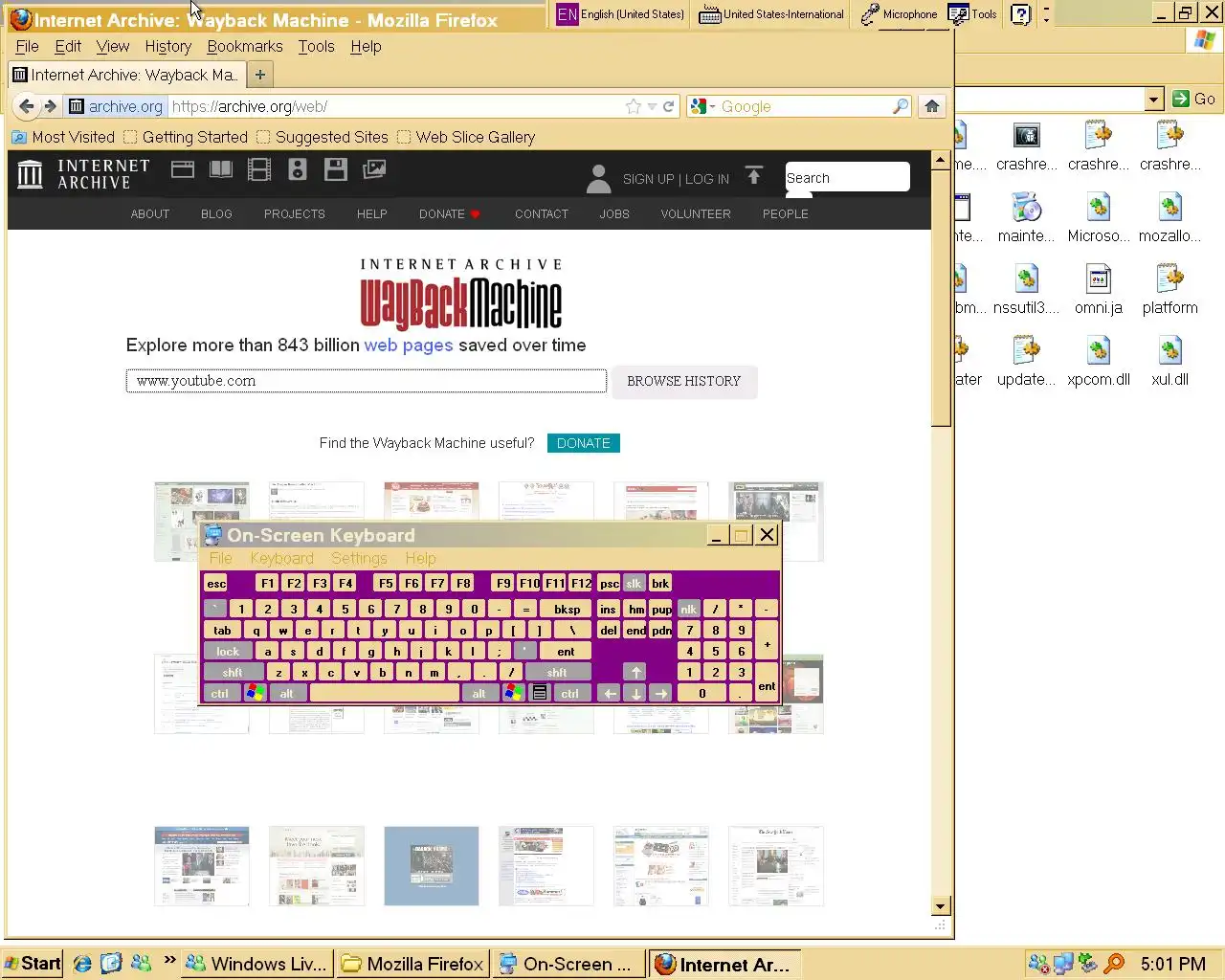Switch to Mozilla Firefox folder taskbar button
This screenshot has width=1225, height=980.
point(413,963)
